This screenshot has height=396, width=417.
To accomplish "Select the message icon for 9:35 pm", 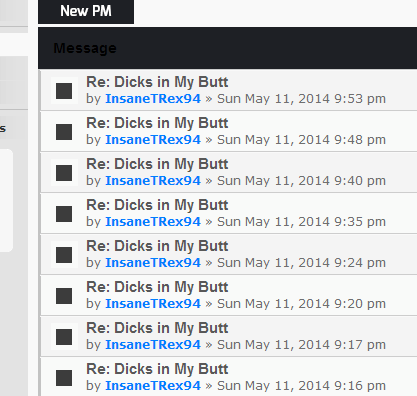I will click(64, 214).
